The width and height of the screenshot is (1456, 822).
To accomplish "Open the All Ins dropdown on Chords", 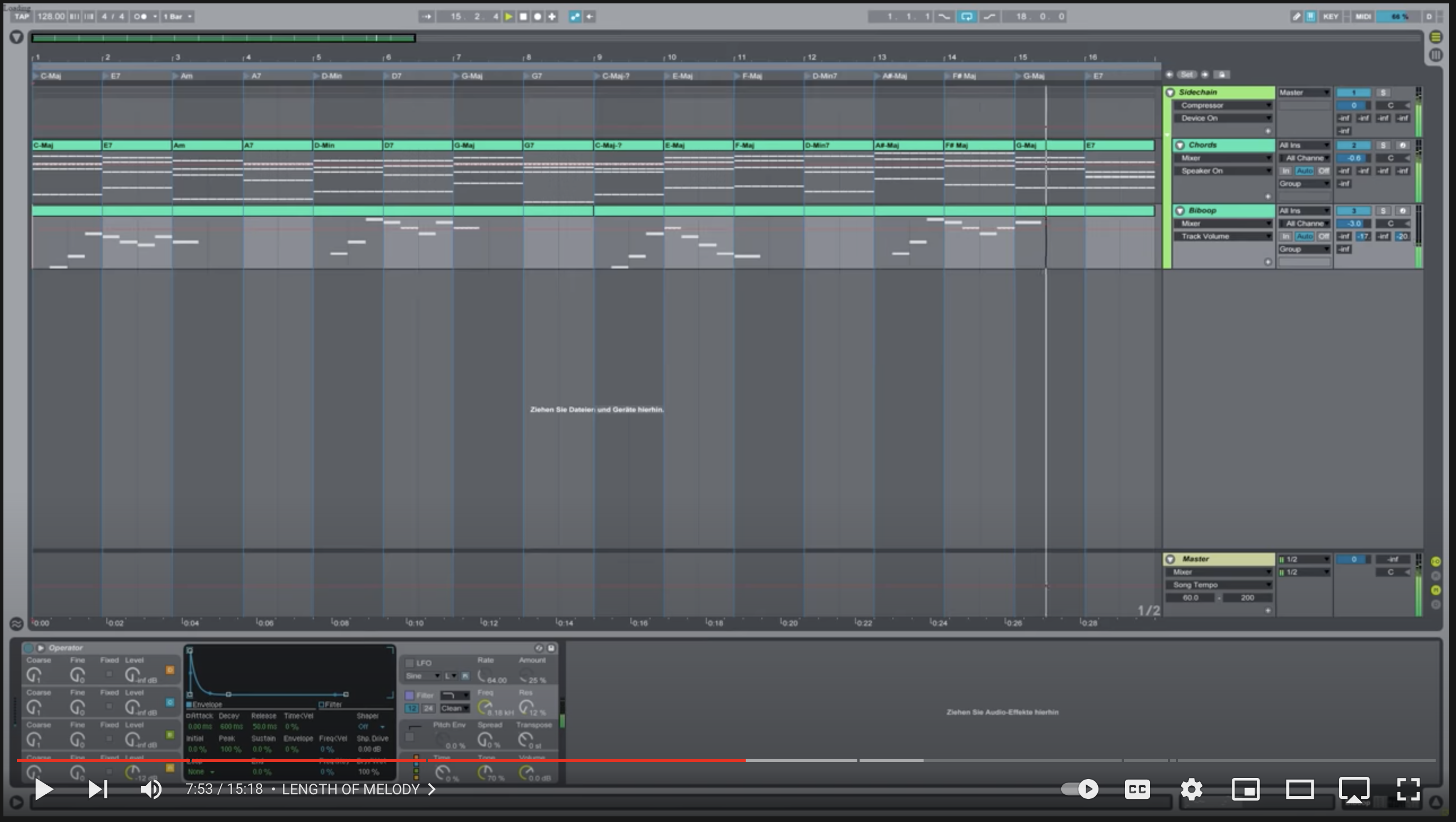I will click(1305, 145).
